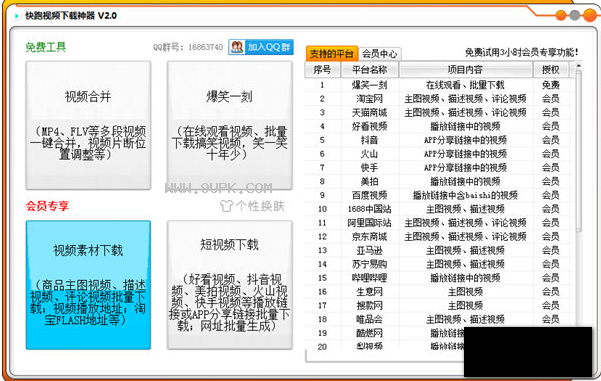Select the 淘宝网 row in the table

pos(437,99)
